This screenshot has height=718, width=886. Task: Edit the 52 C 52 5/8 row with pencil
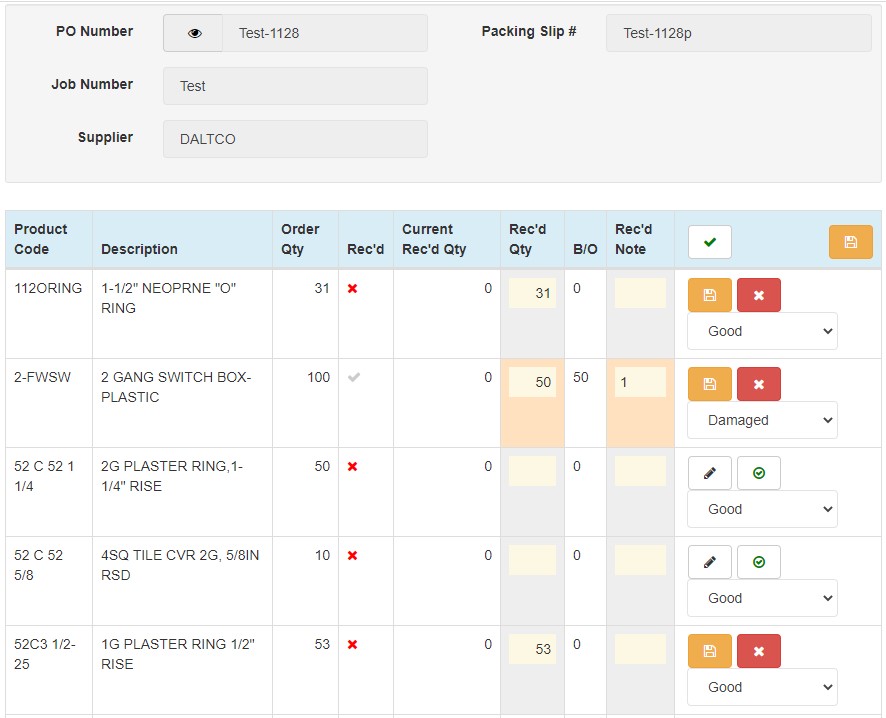pyautogui.click(x=710, y=562)
